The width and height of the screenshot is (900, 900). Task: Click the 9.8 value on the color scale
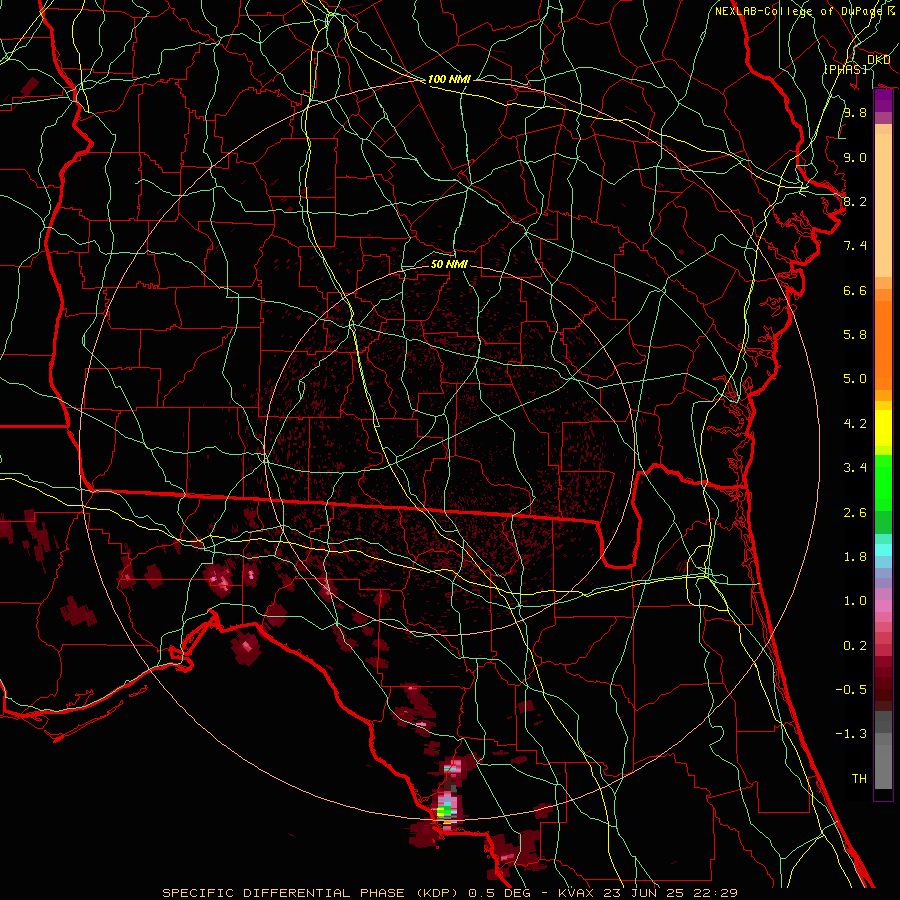855,112
